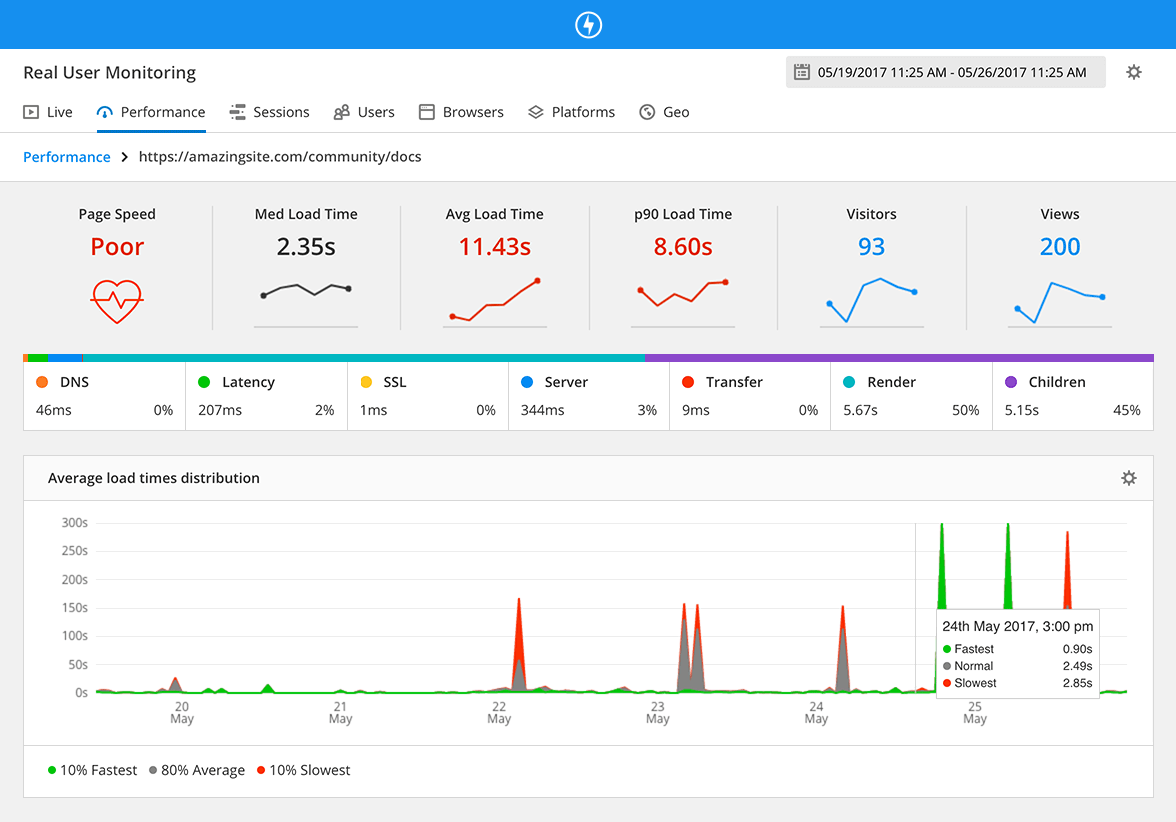The image size is (1176, 822).
Task: Switch to the Browsers tab
Action: point(460,111)
